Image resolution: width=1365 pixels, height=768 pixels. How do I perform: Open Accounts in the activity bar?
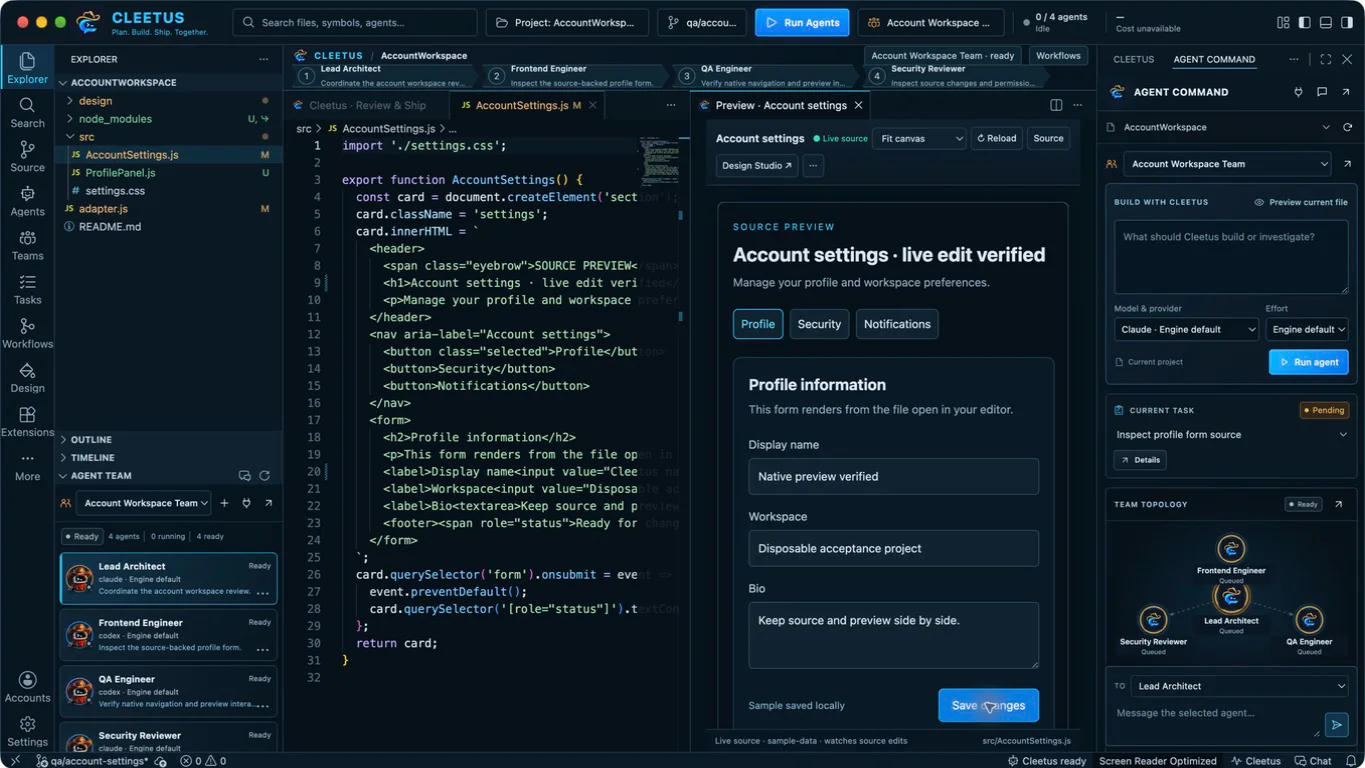[27, 686]
